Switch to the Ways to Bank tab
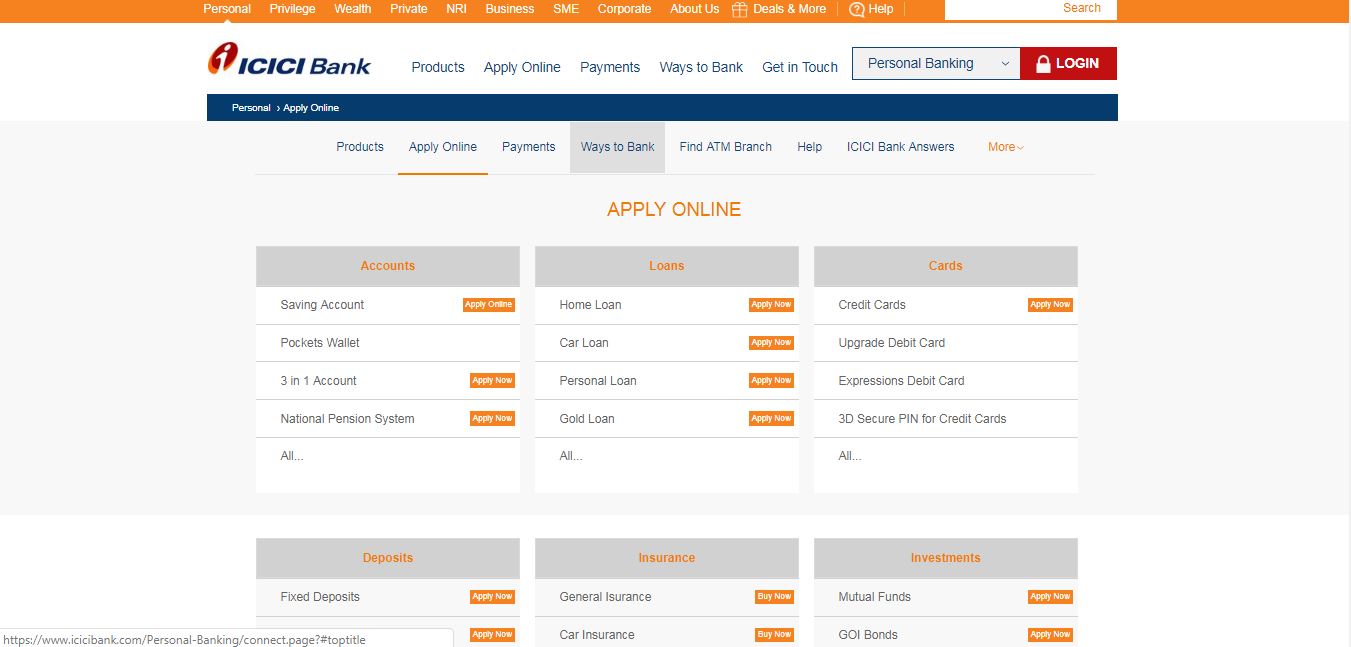Screen dimensions: 1351x647 (617, 146)
